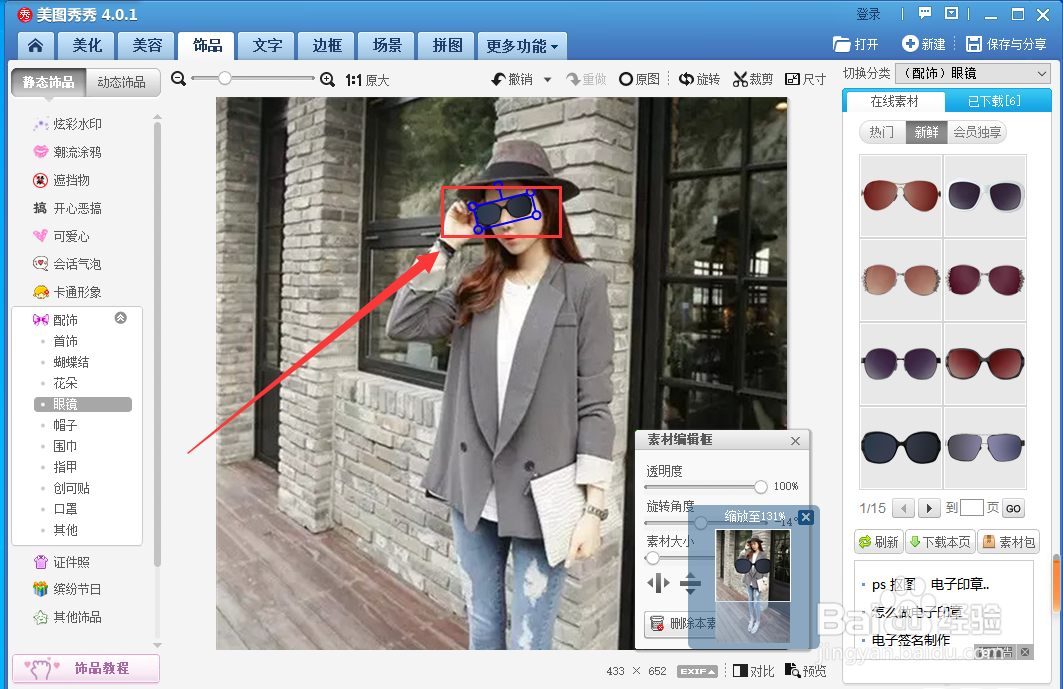Click the GO page button
The image size is (1063, 689).
coord(1014,509)
